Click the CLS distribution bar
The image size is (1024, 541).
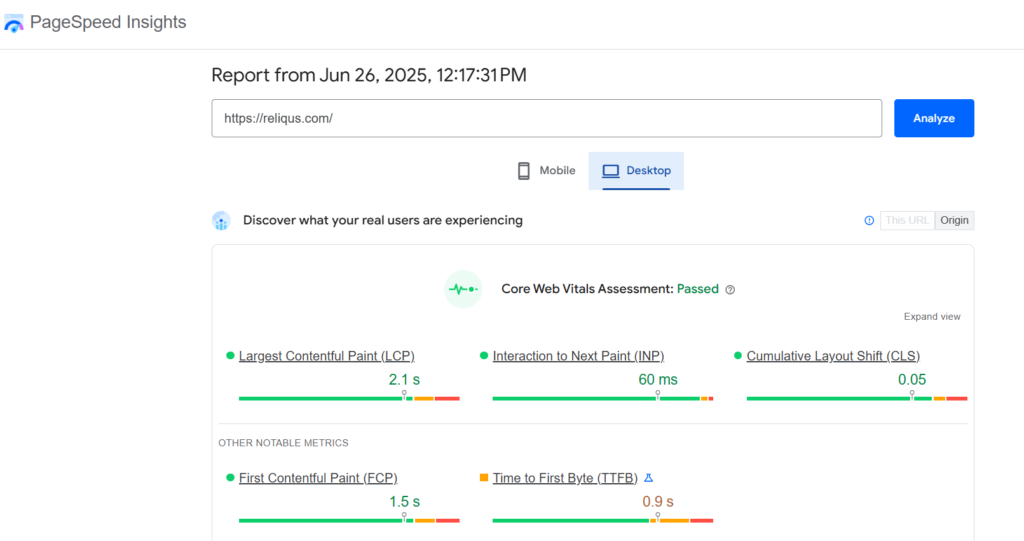[x=857, y=398]
